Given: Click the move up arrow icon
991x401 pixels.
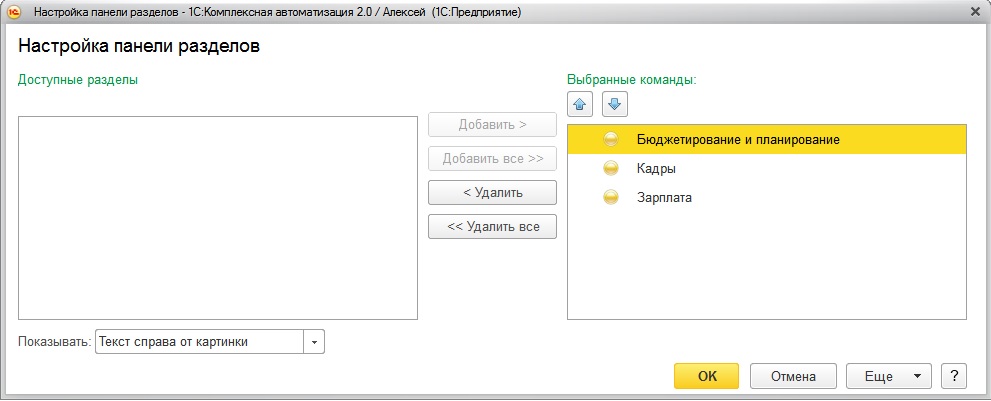Looking at the screenshot, I should click(x=580, y=103).
